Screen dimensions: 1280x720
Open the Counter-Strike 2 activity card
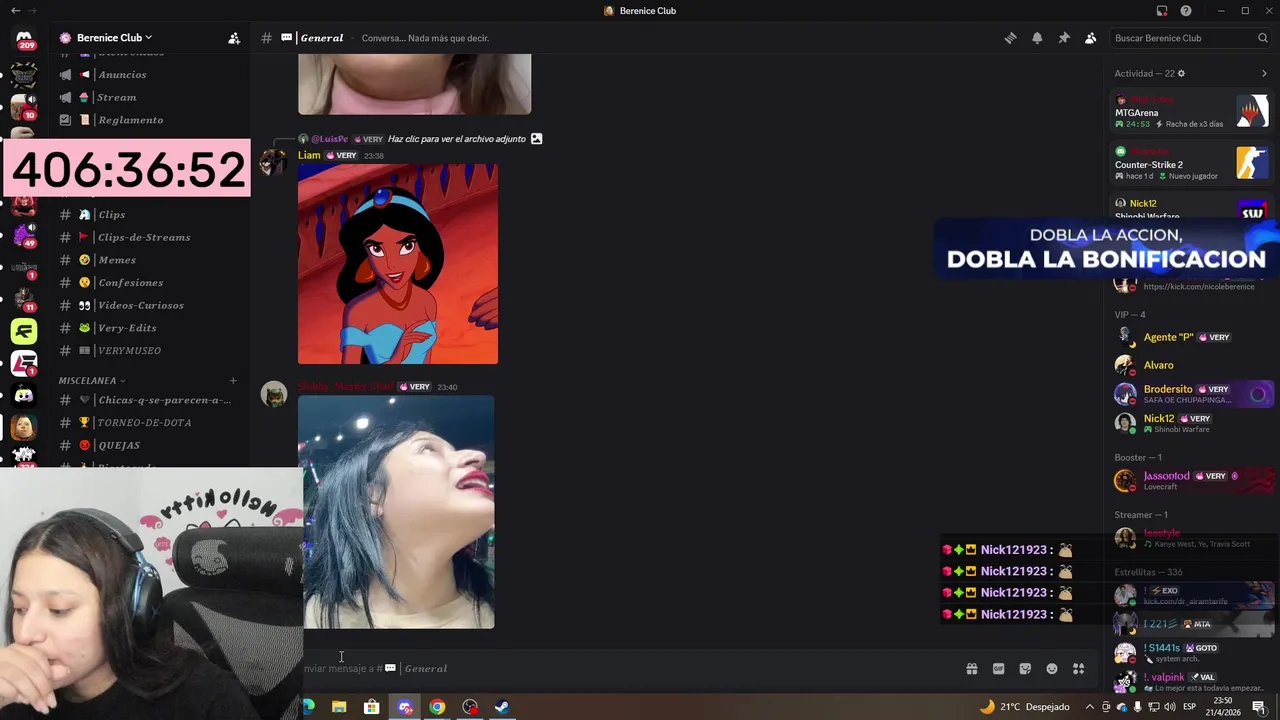coord(1191,163)
